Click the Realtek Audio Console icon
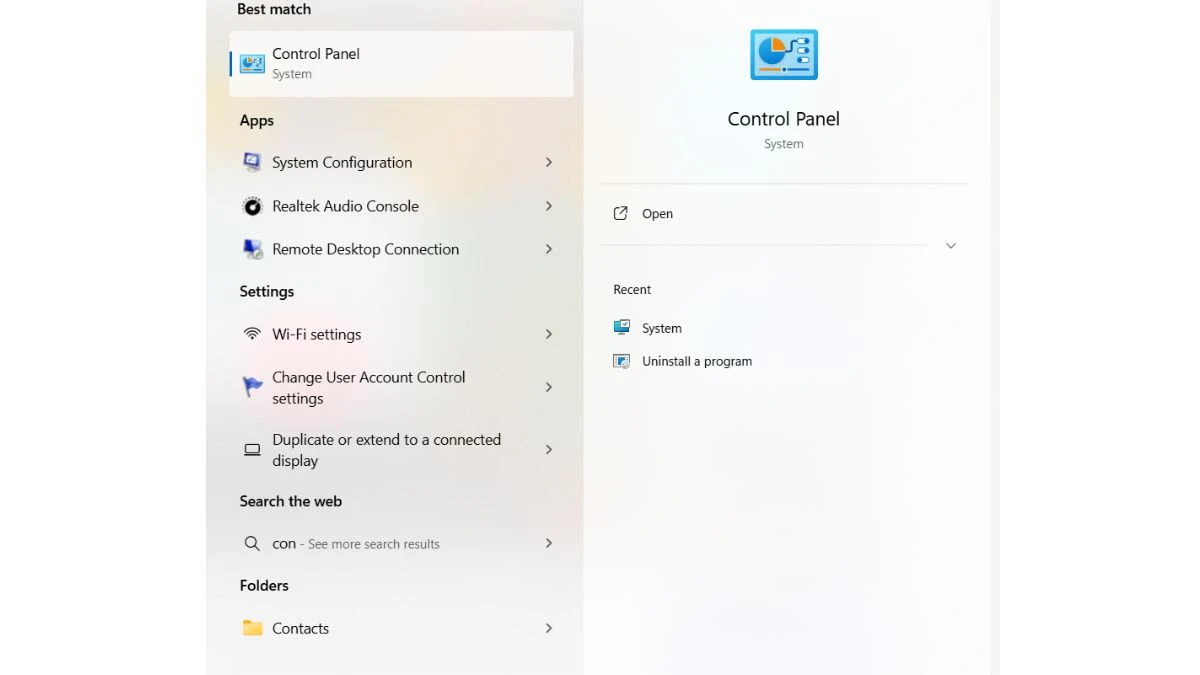Screen dimensions: 1200x675 pos(252,206)
